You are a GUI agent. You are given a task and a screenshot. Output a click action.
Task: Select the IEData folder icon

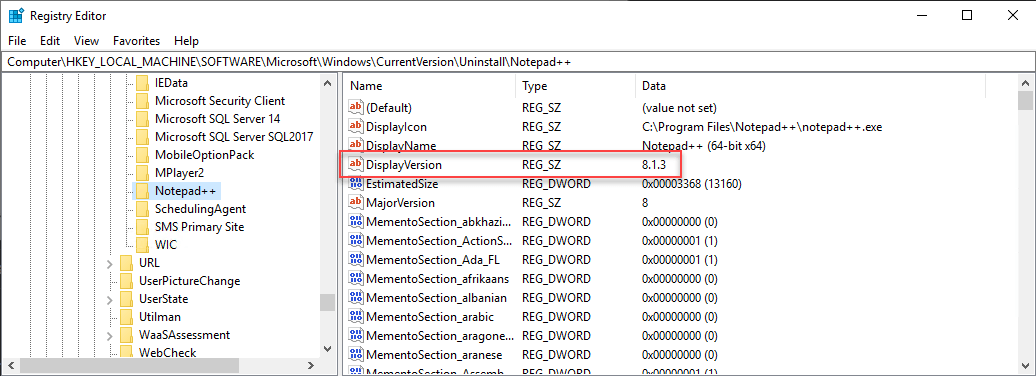coord(142,83)
